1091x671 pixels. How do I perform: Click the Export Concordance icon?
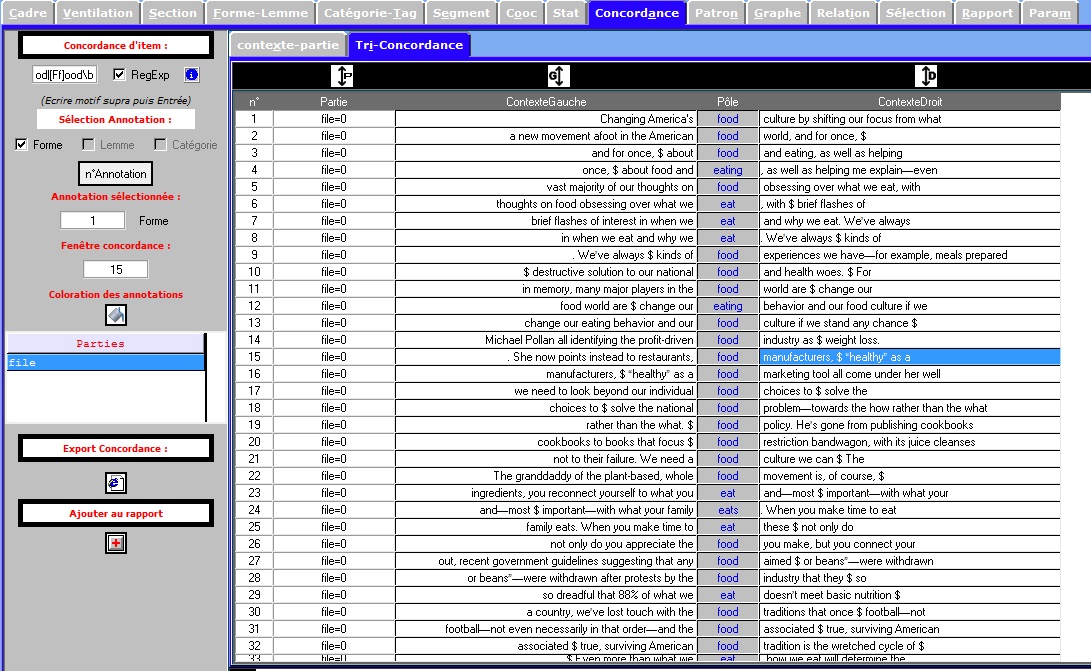(116, 482)
